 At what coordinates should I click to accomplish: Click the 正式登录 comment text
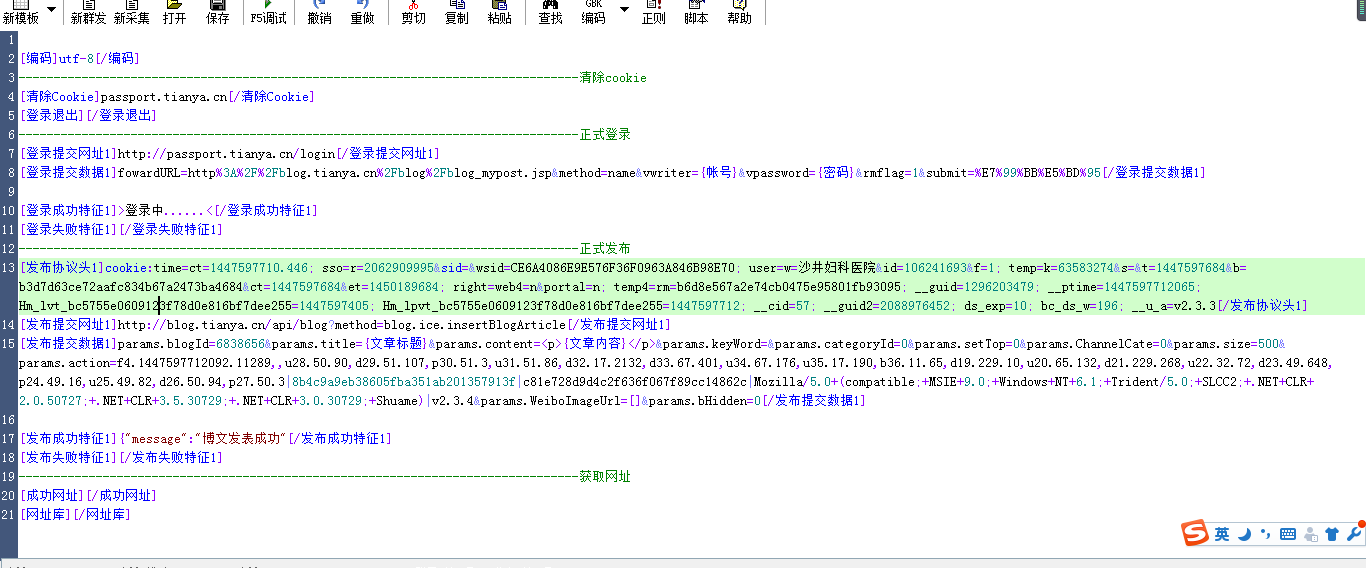[605, 135]
